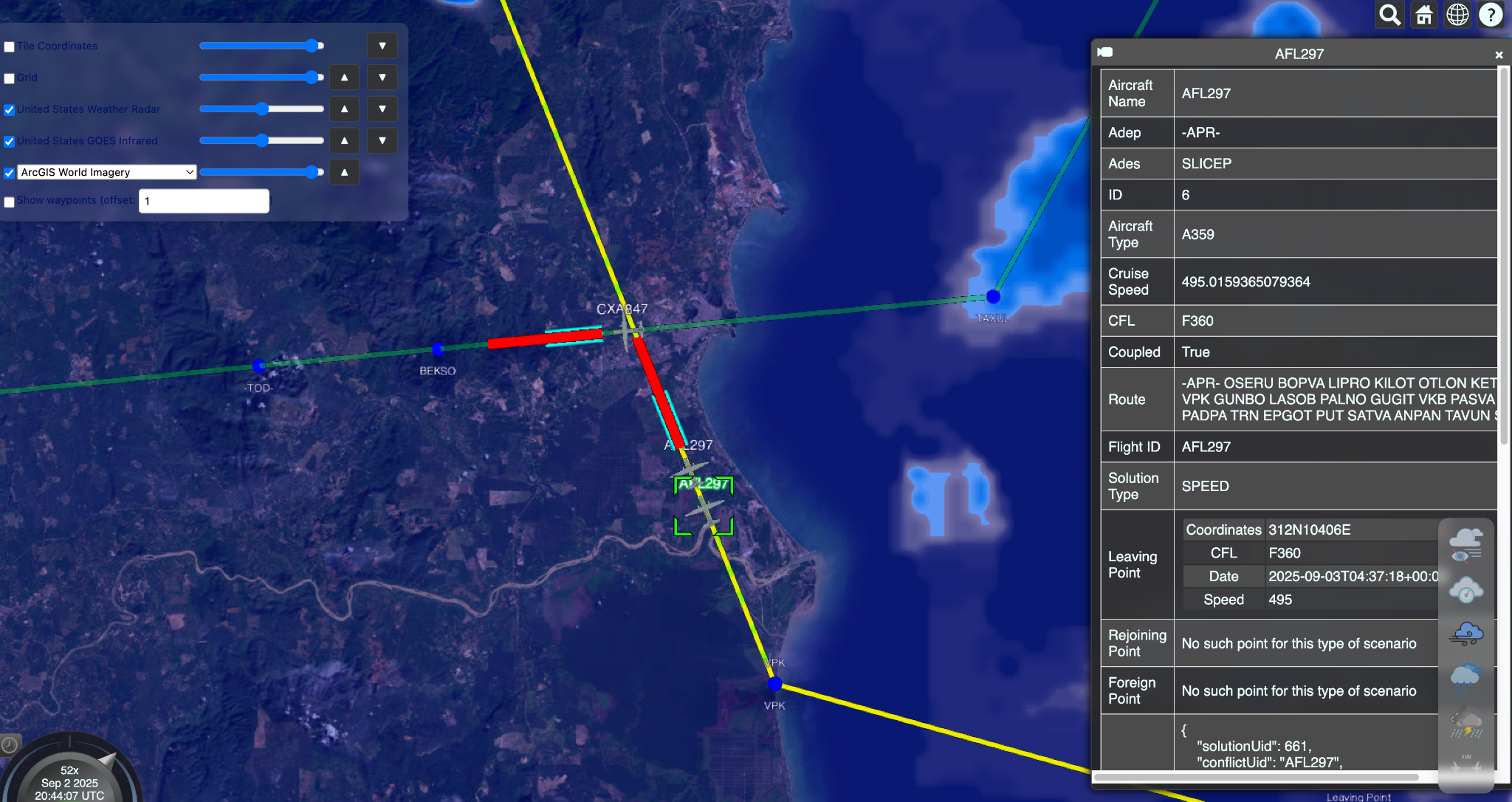Raise GOES Infrared layer with up arrow
The height and width of the screenshot is (802, 1512).
(344, 140)
